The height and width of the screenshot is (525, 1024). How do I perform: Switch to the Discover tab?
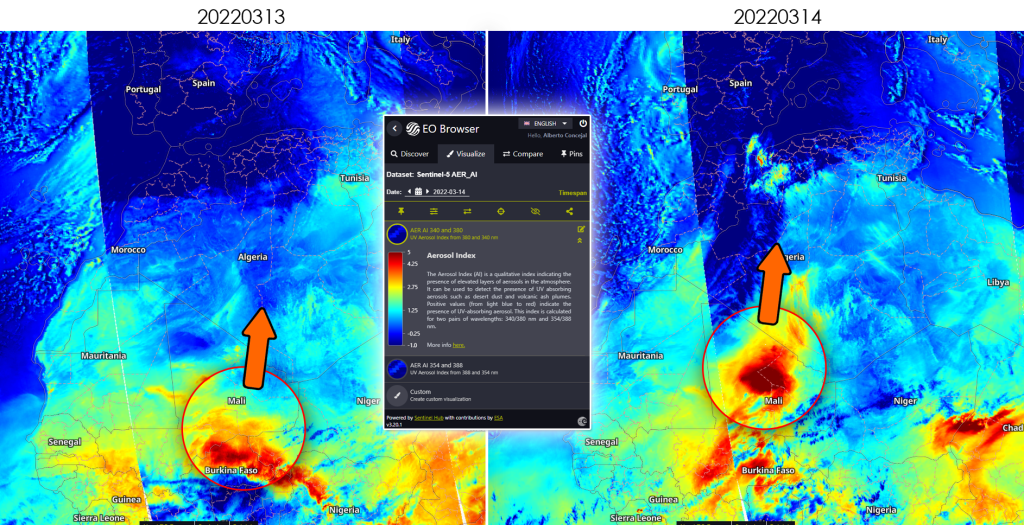pos(410,154)
